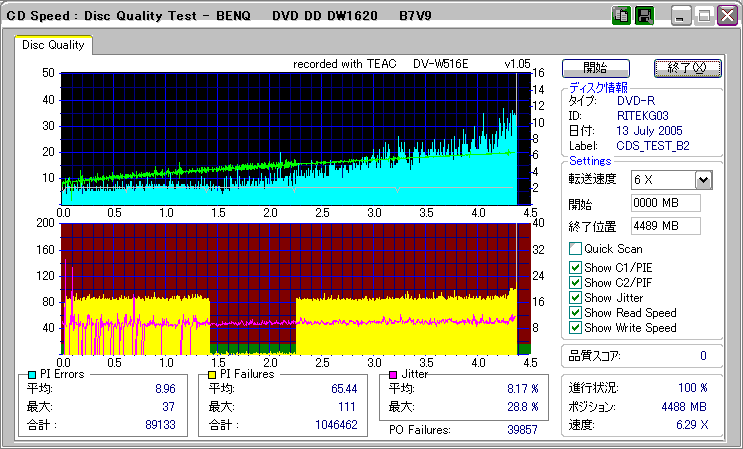Disable Show Jitter option
This screenshot has height=449, width=743.
coord(574,298)
